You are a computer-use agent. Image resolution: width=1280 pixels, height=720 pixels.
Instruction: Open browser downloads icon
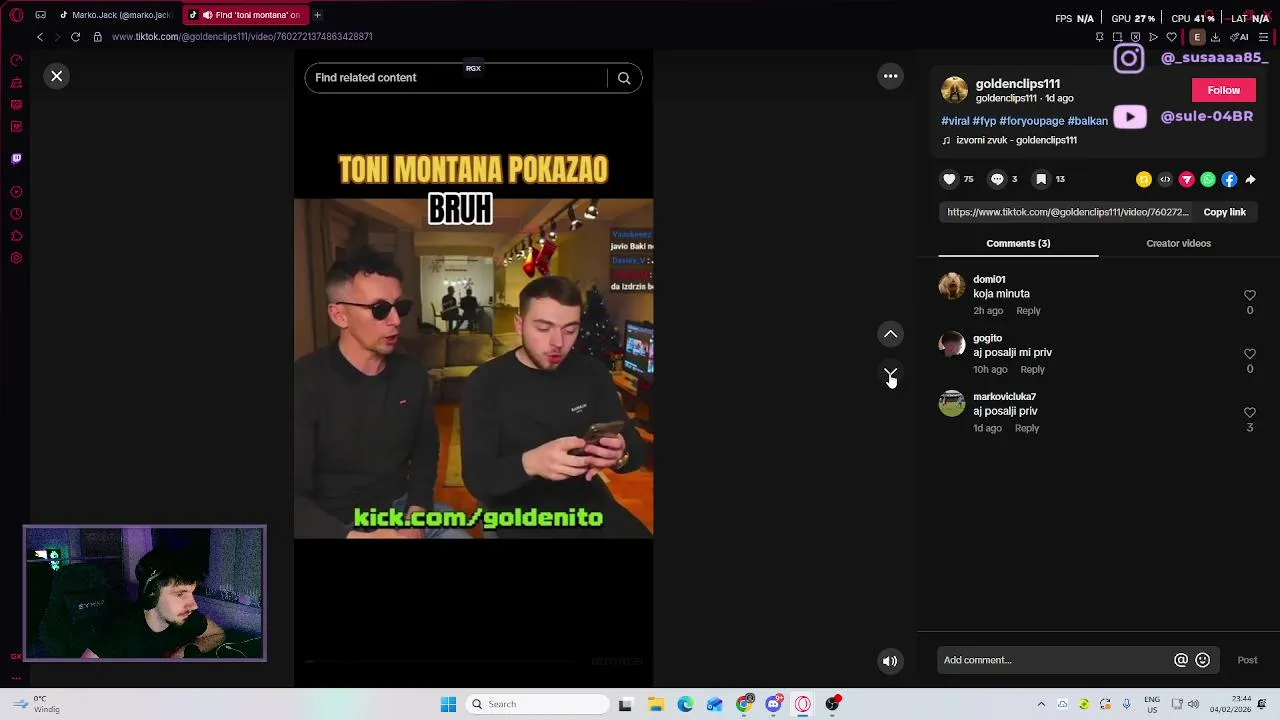point(1215,37)
